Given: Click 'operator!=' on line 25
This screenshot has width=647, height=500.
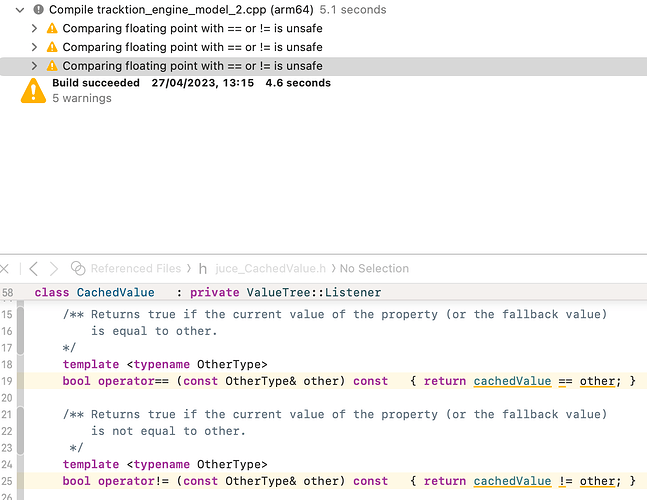Looking at the screenshot, I should pyautogui.click(x=133, y=481).
